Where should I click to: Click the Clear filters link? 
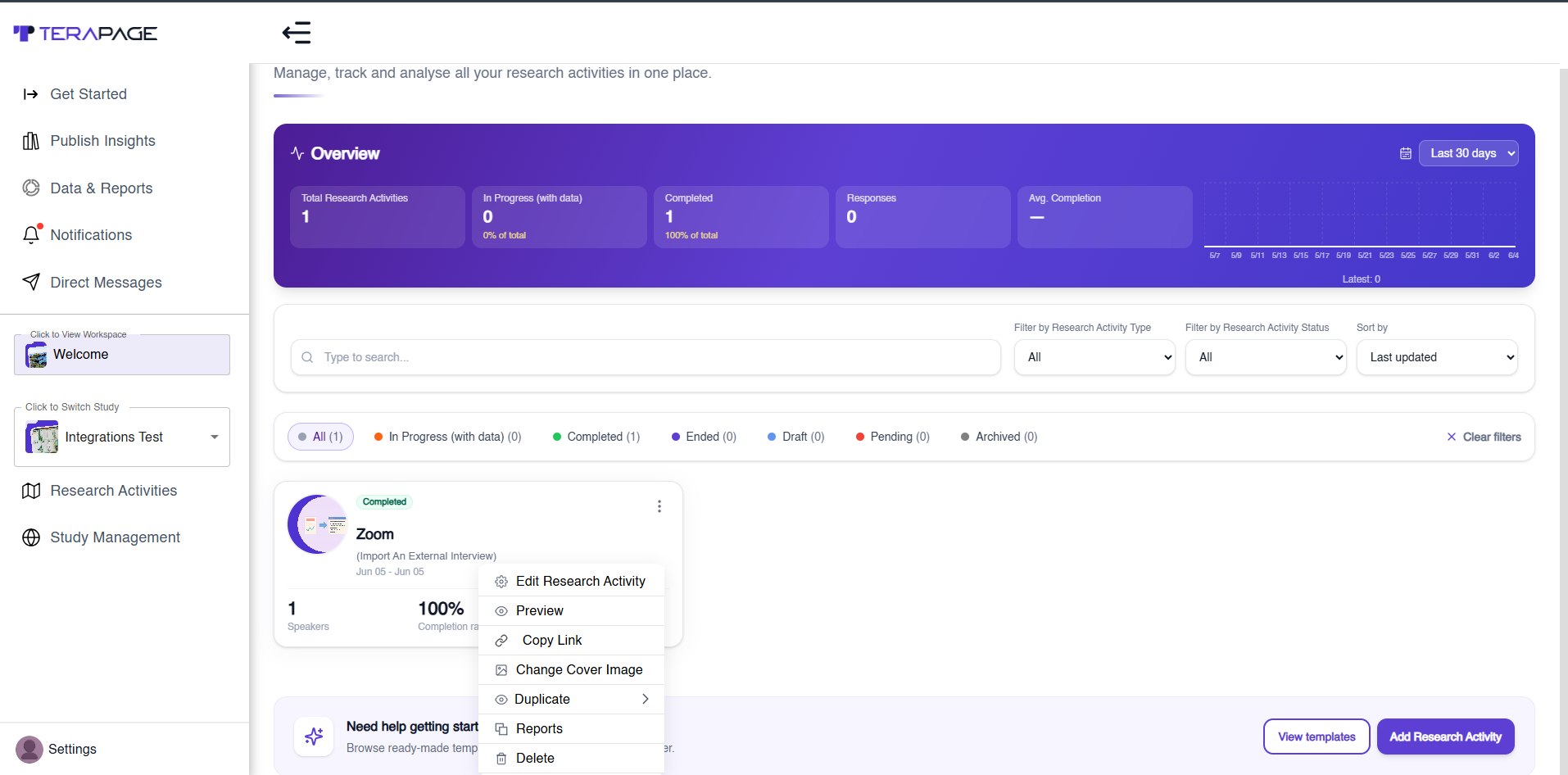pos(1484,437)
